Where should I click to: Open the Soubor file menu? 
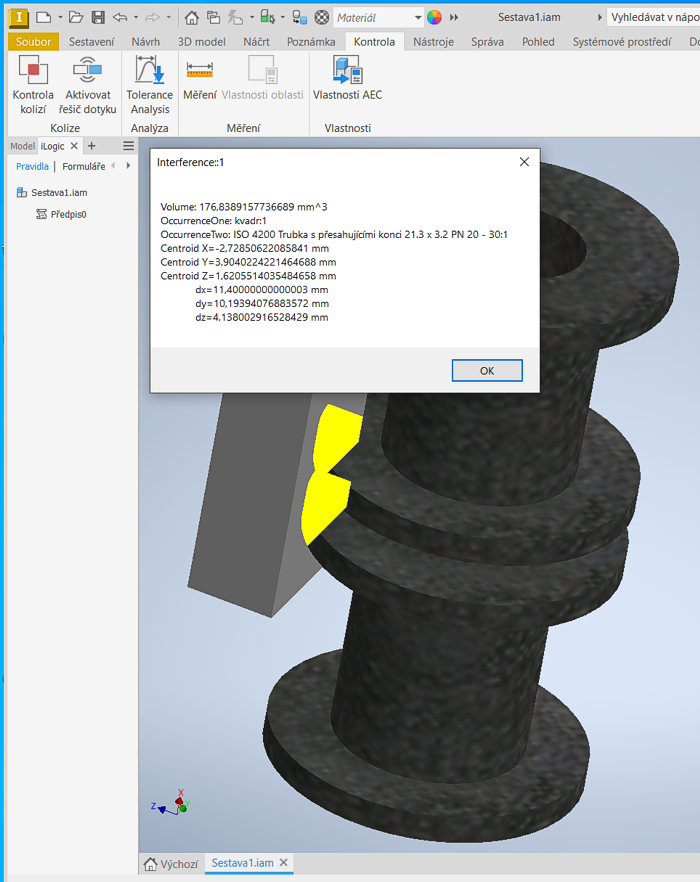33,42
